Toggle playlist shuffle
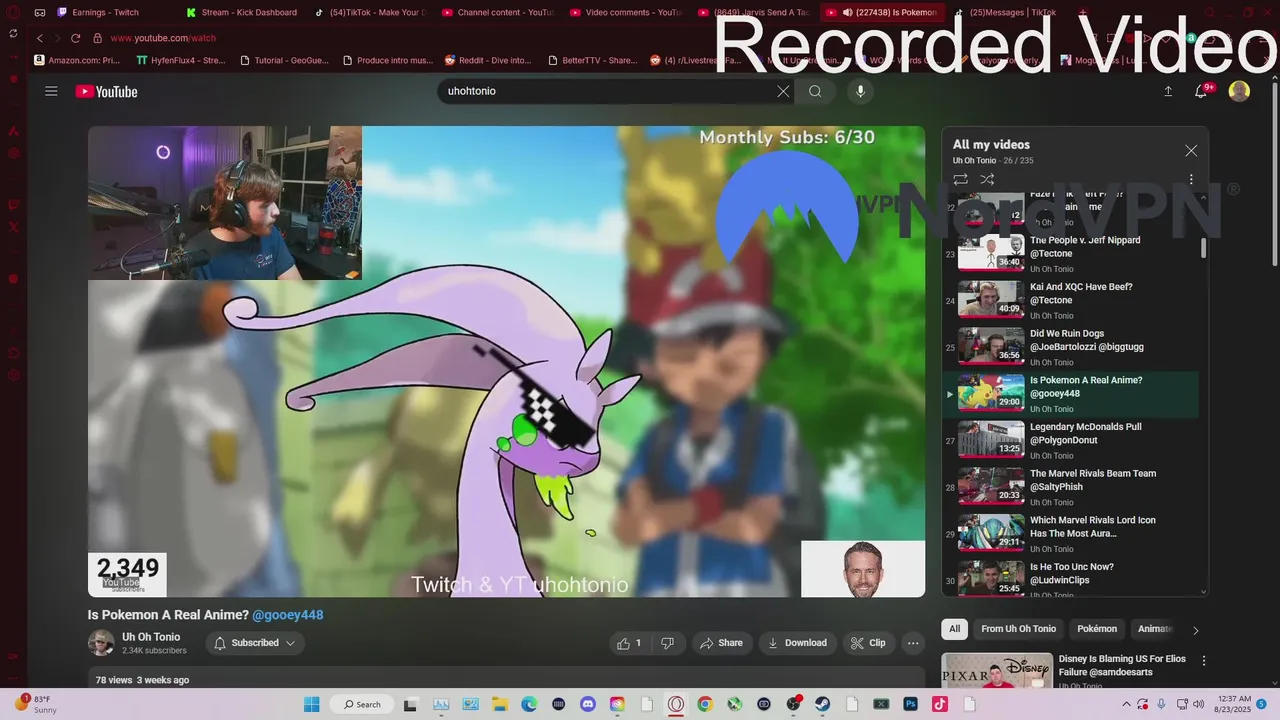1280x720 pixels. tap(987, 179)
